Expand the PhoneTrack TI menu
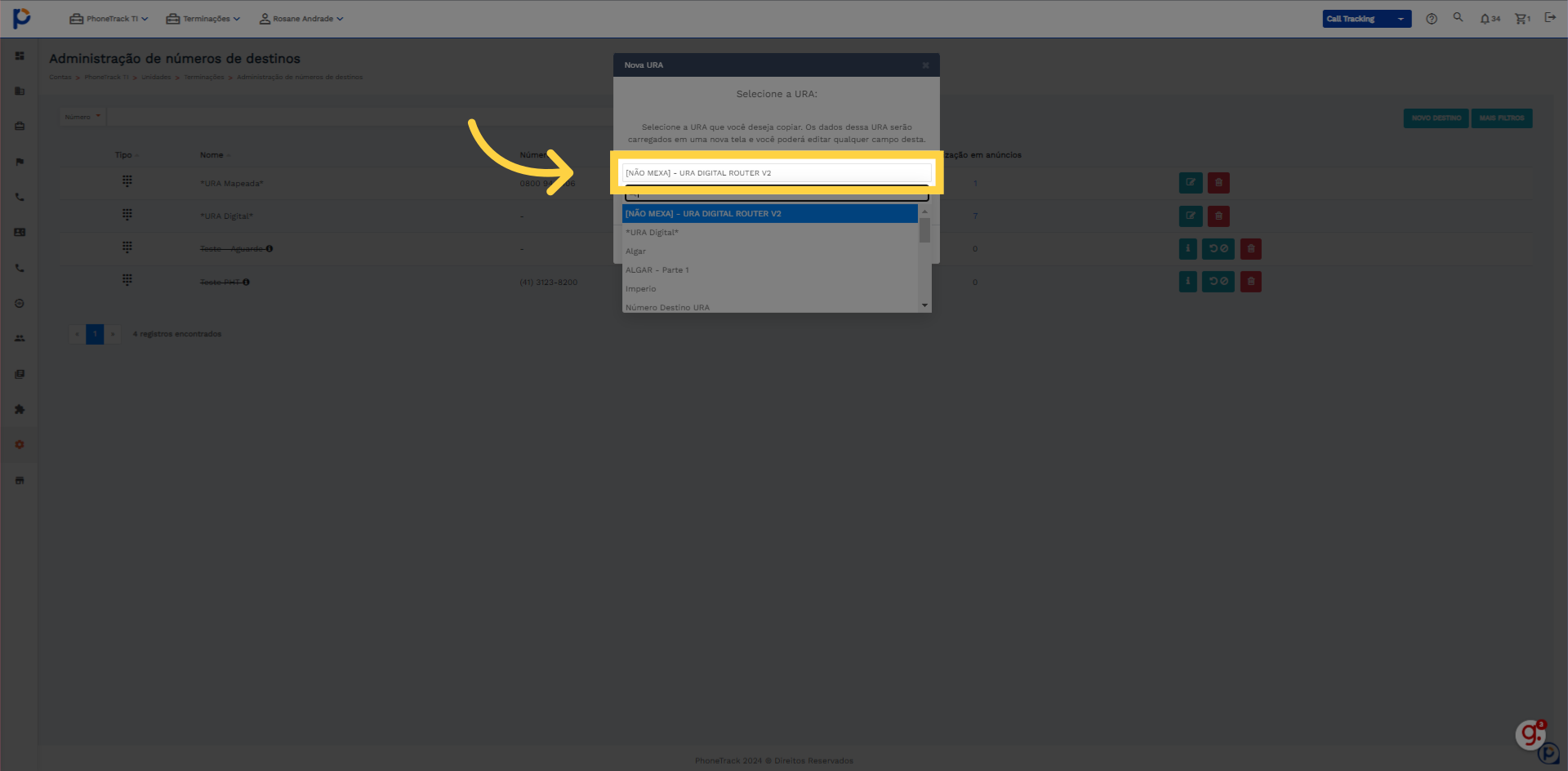The image size is (1568, 771). click(109, 19)
